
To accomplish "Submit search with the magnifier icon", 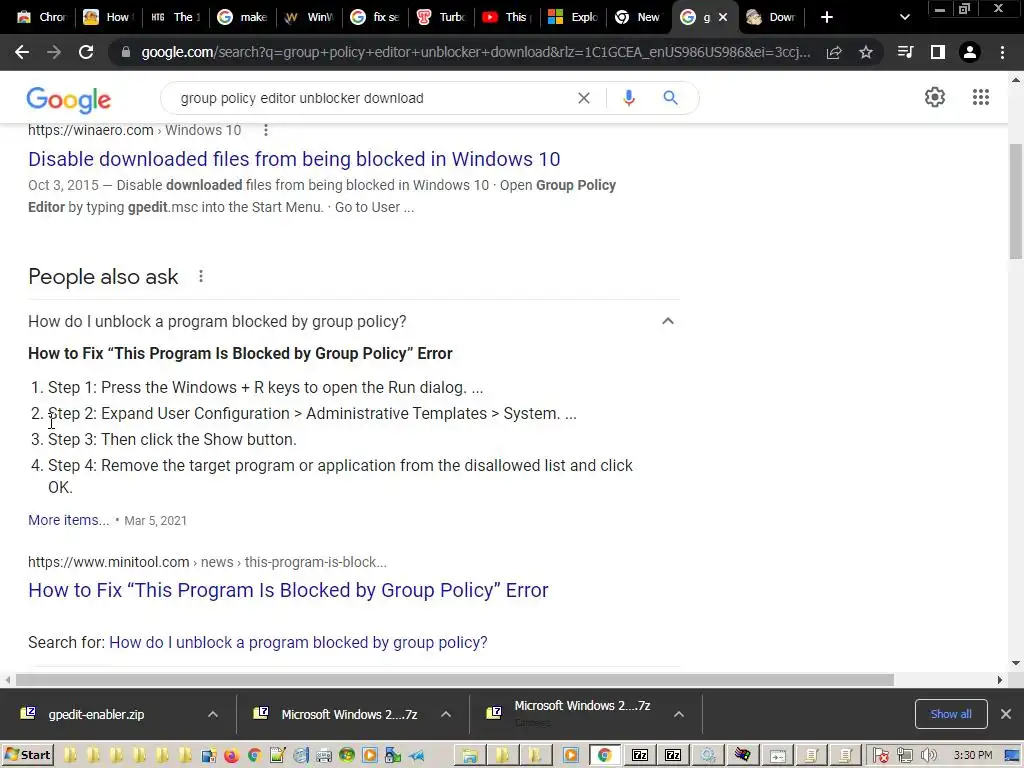I will [670, 98].
